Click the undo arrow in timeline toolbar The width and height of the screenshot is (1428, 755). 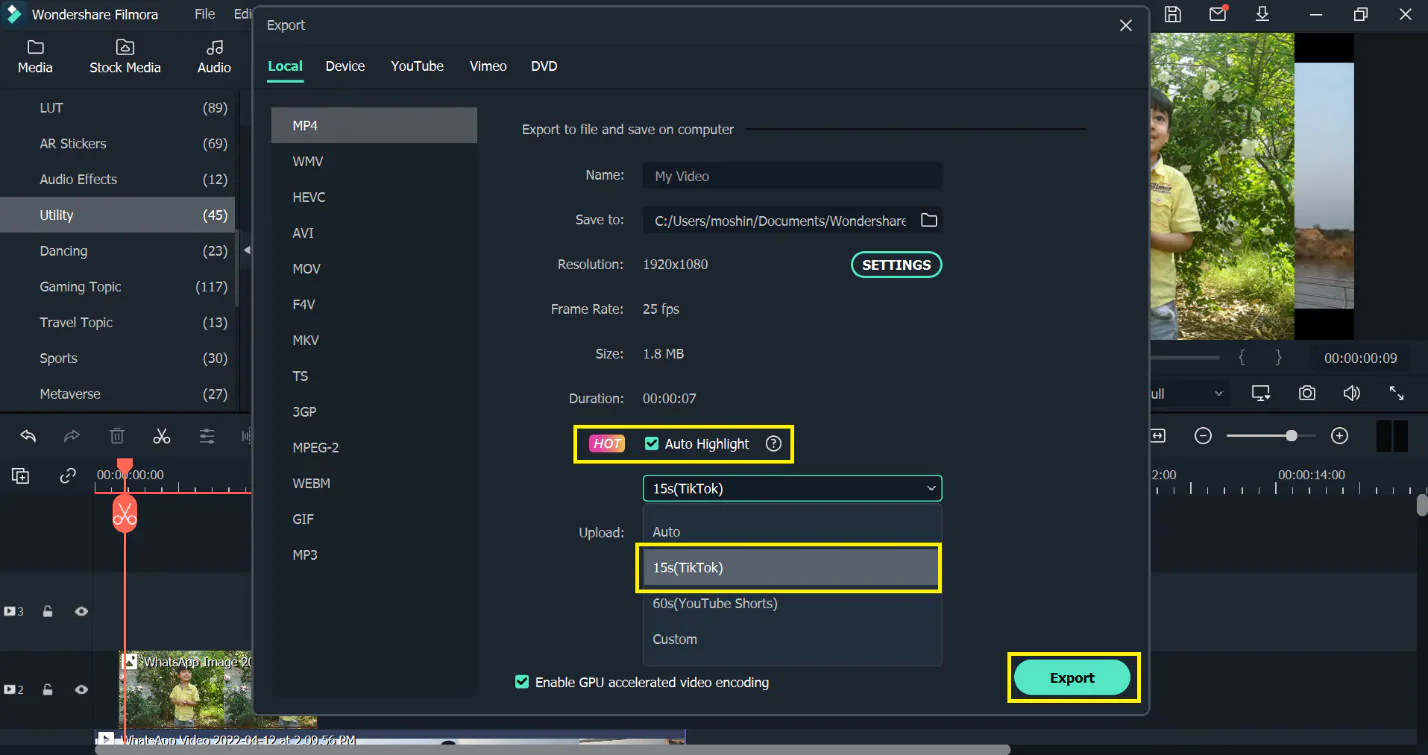tap(28, 436)
